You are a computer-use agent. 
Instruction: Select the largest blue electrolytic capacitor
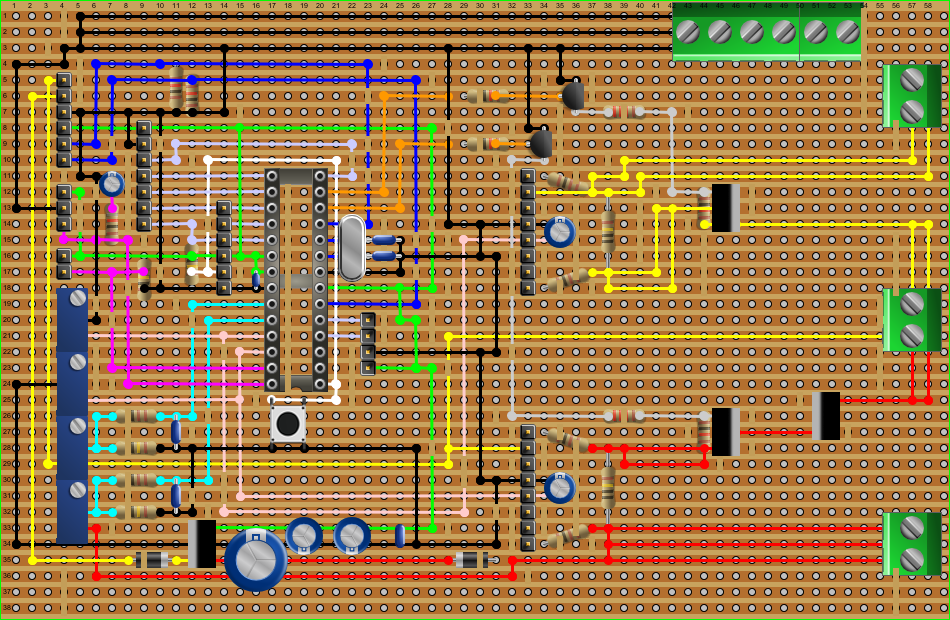[x=255, y=559]
